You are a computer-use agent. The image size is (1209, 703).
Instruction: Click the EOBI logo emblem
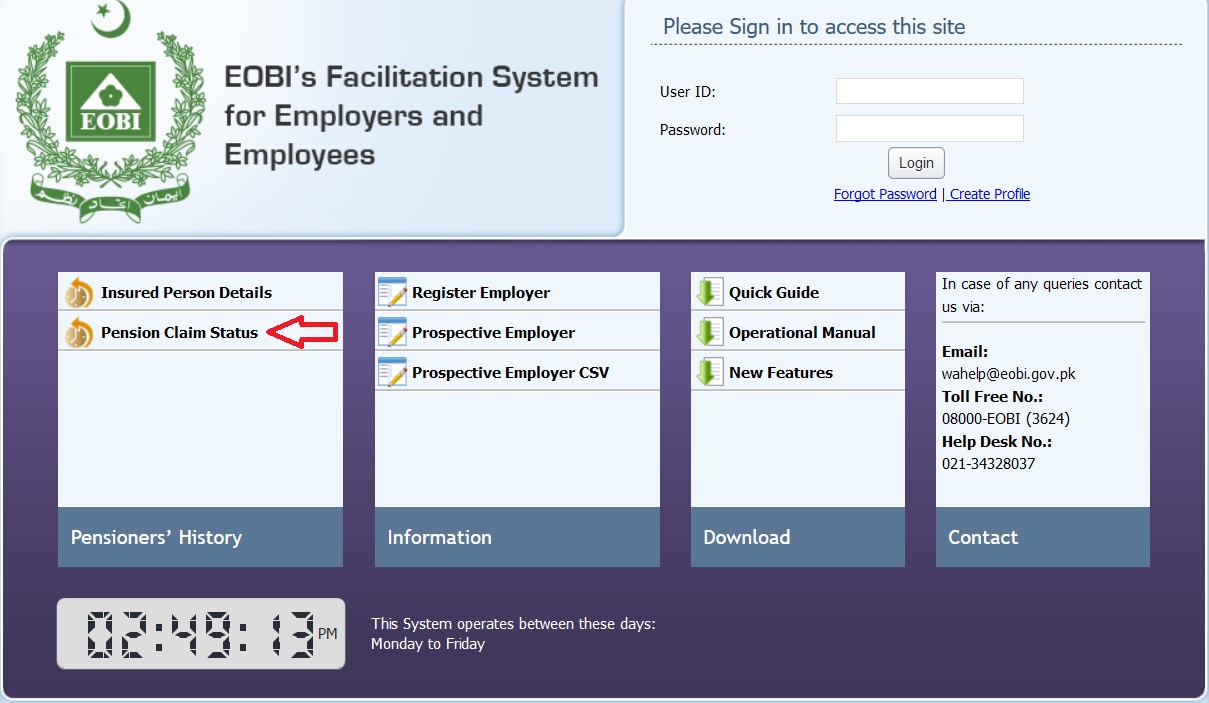(x=110, y=102)
